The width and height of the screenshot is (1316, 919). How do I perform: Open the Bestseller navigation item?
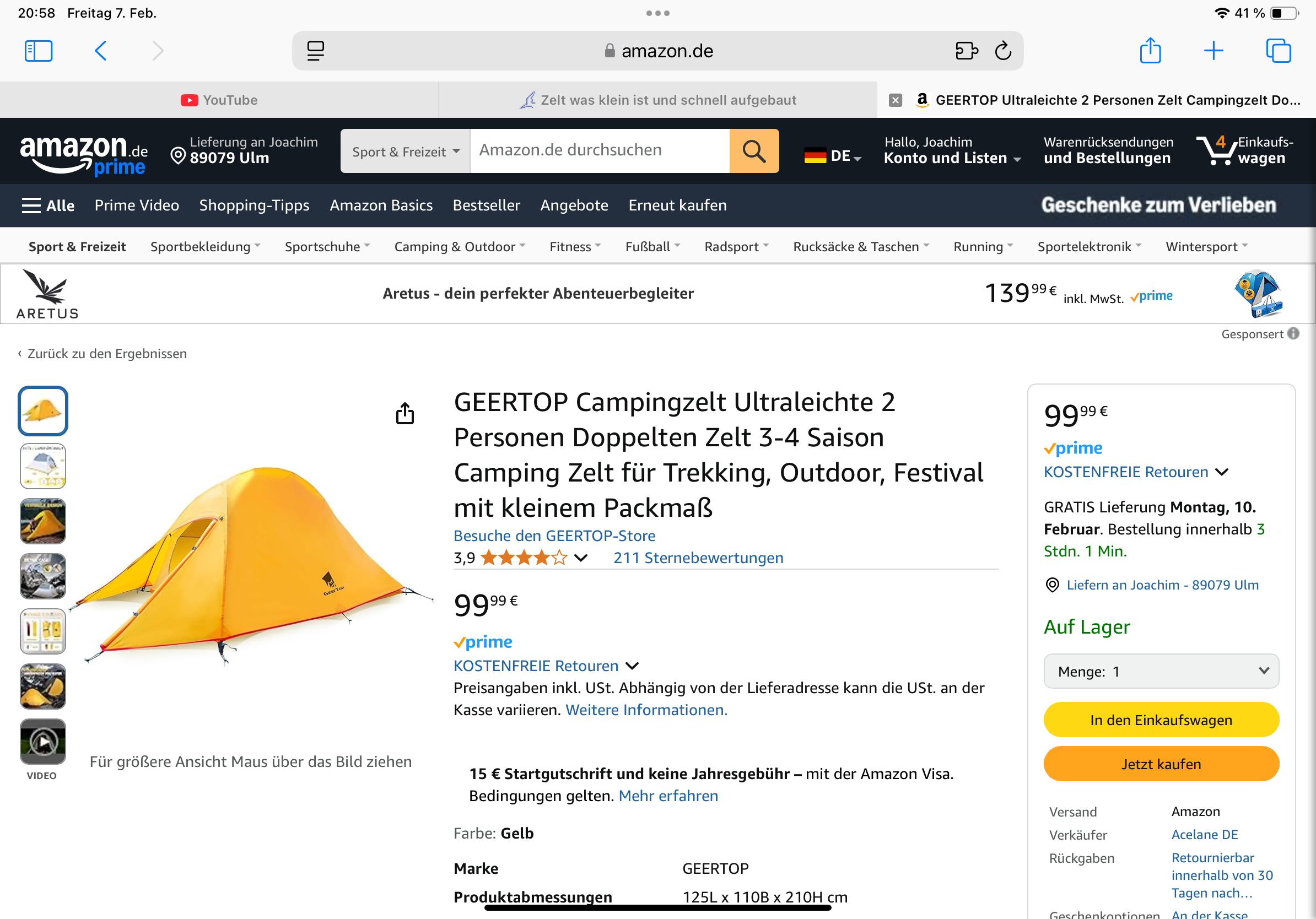(486, 205)
